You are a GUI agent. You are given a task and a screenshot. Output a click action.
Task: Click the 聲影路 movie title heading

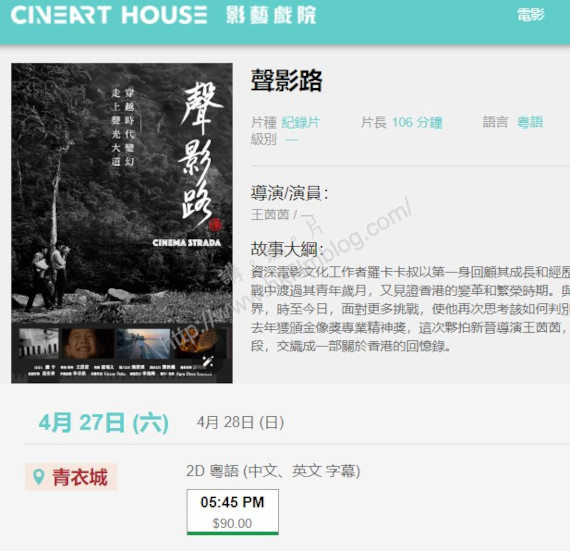coord(286,80)
